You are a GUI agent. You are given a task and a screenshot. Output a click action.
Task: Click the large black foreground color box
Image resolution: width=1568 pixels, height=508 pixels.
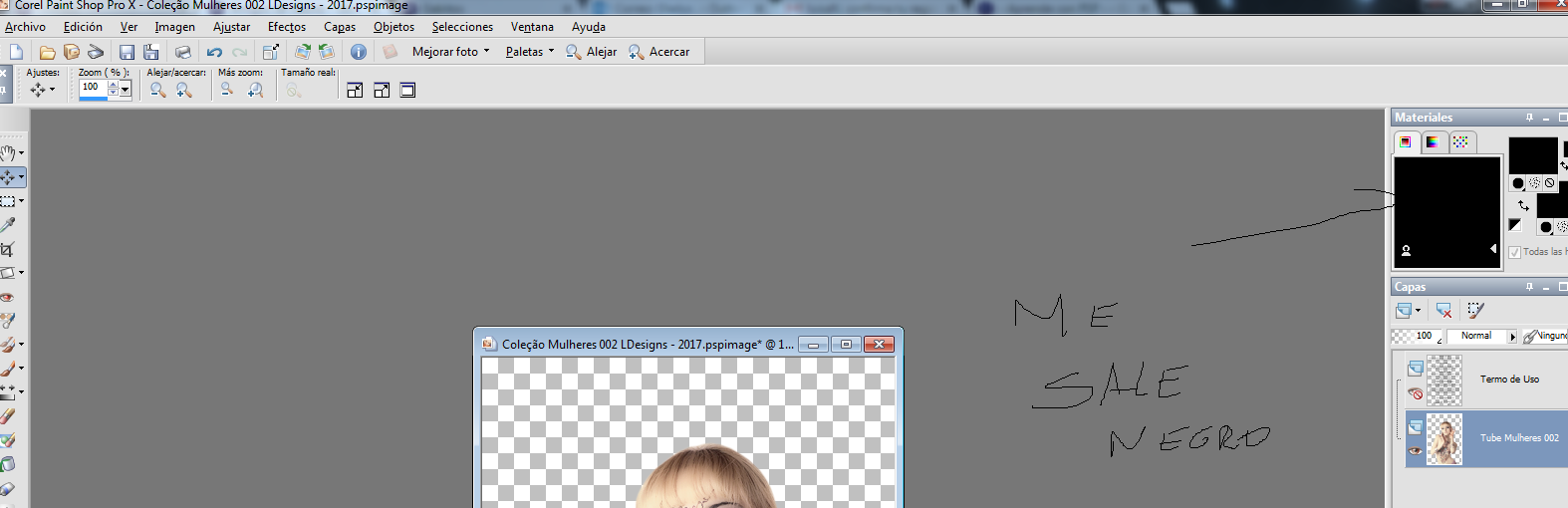click(1446, 211)
